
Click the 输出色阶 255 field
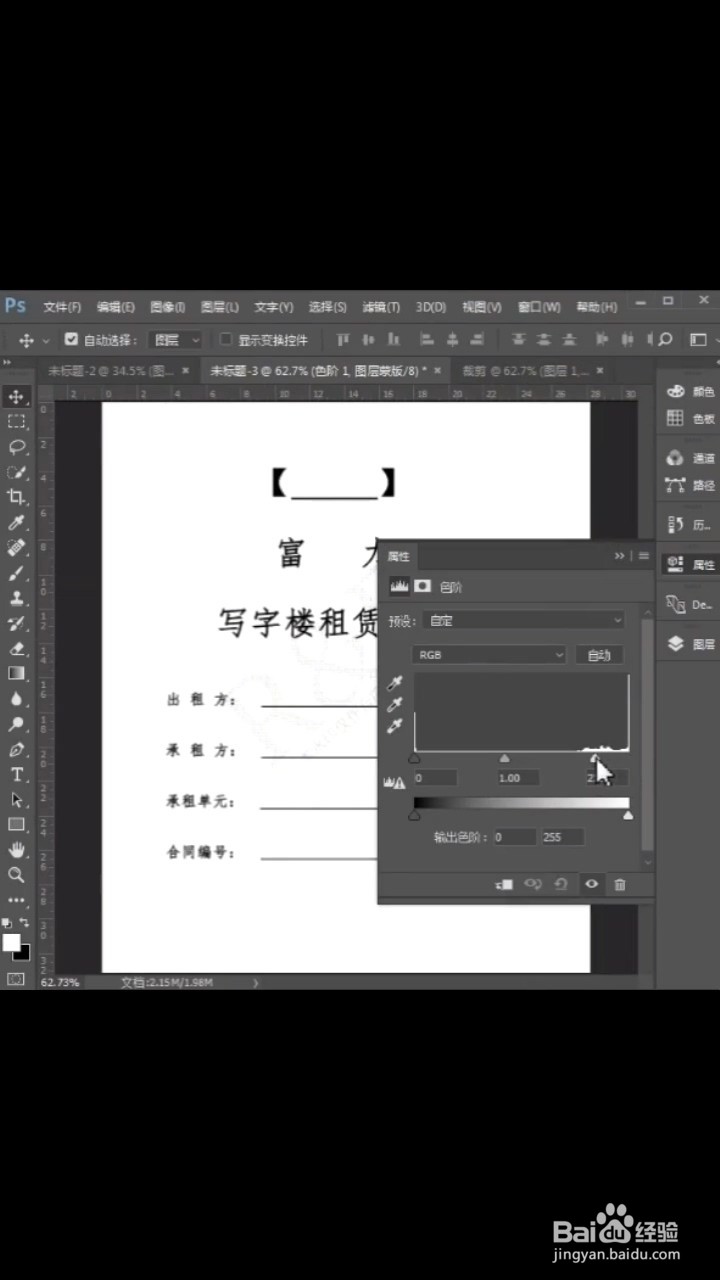561,837
